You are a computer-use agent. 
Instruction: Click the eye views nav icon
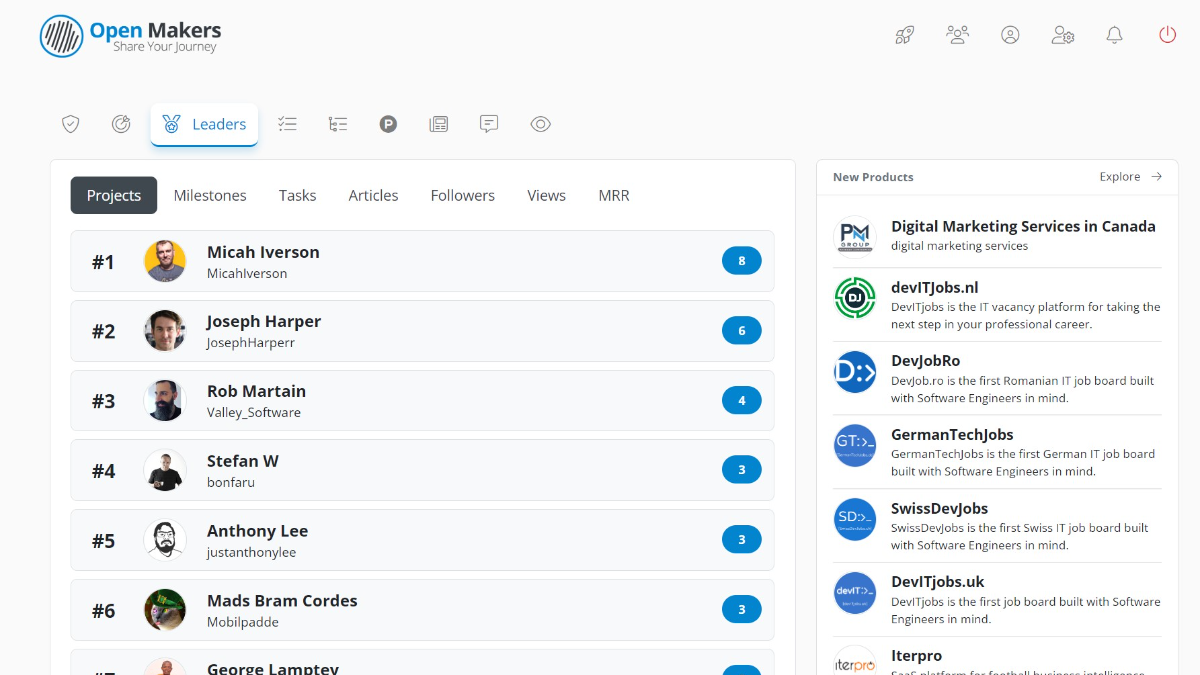(x=540, y=124)
